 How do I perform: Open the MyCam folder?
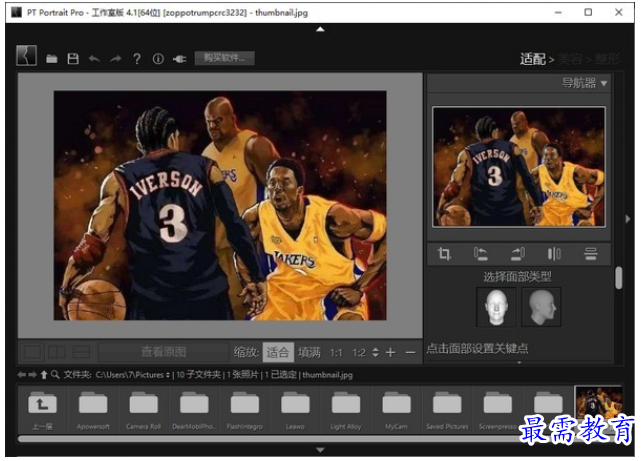coord(396,410)
